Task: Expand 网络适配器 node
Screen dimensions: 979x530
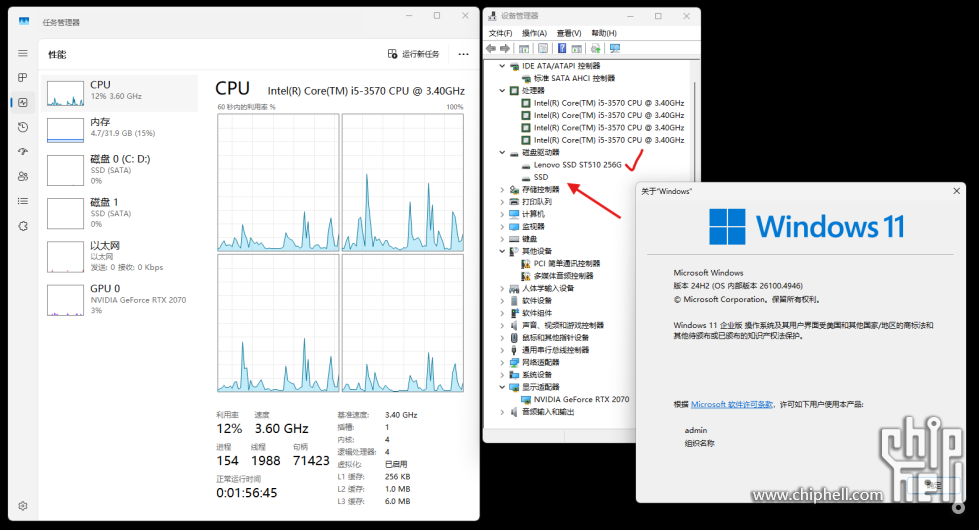Action: (502, 362)
